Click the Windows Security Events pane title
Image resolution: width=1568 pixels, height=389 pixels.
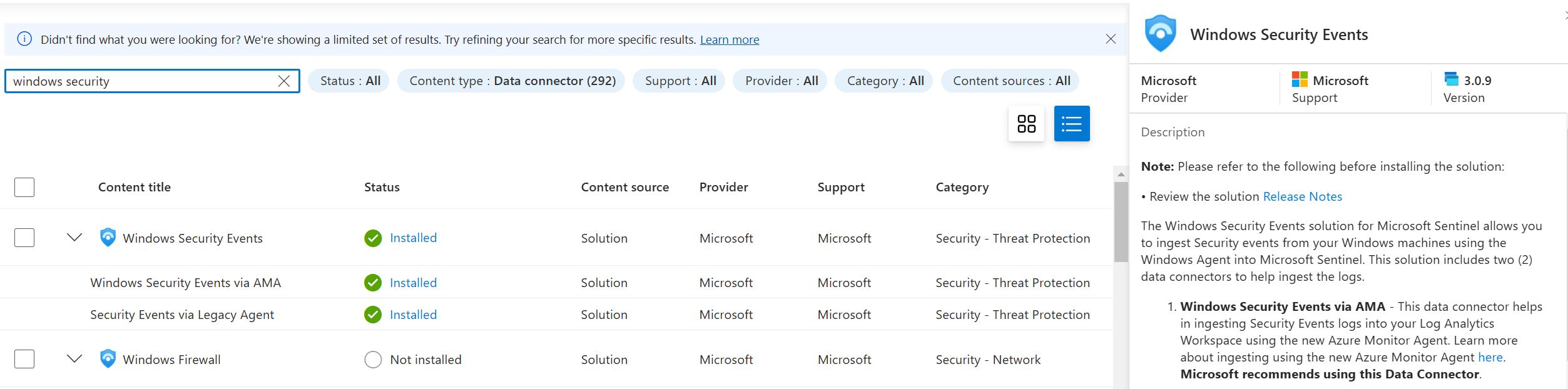click(x=1279, y=34)
